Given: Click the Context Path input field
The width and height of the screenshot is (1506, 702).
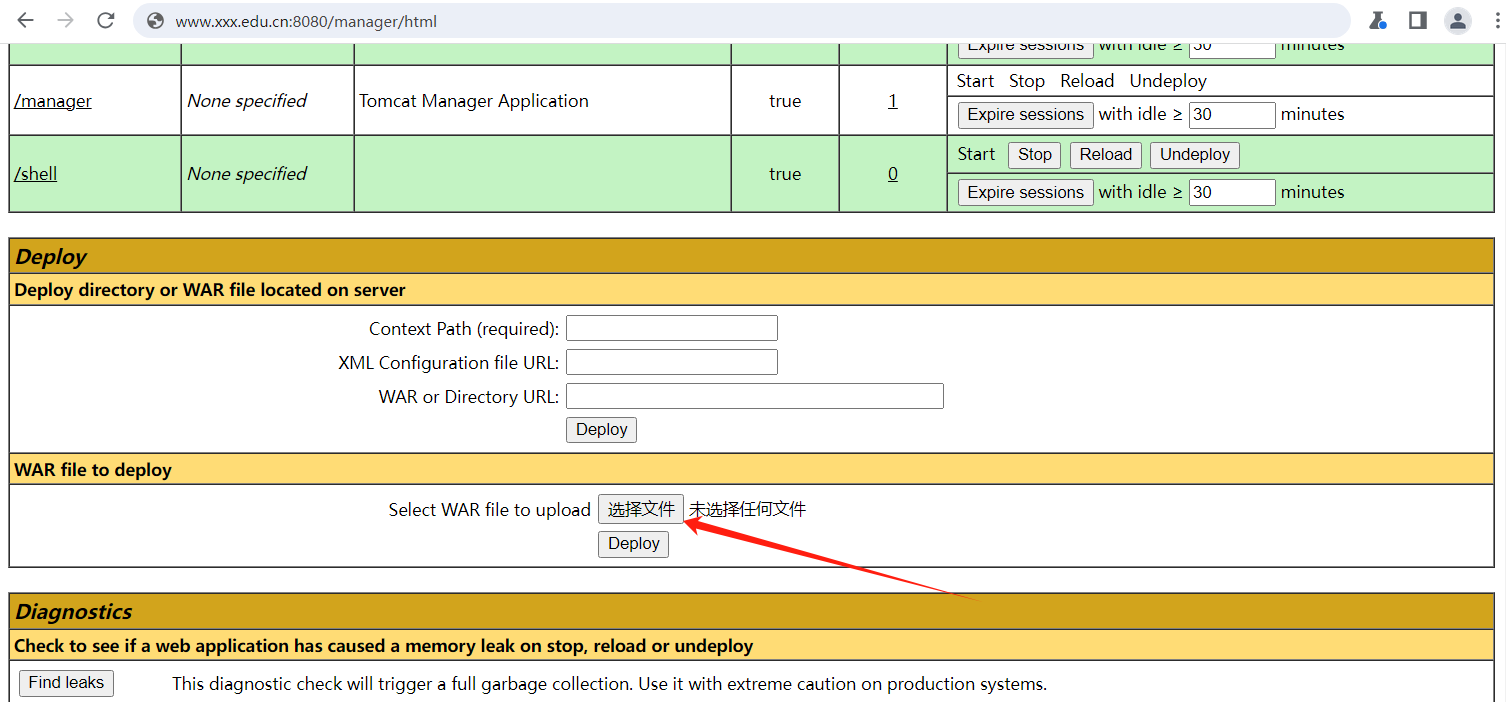Looking at the screenshot, I should click(x=671, y=328).
